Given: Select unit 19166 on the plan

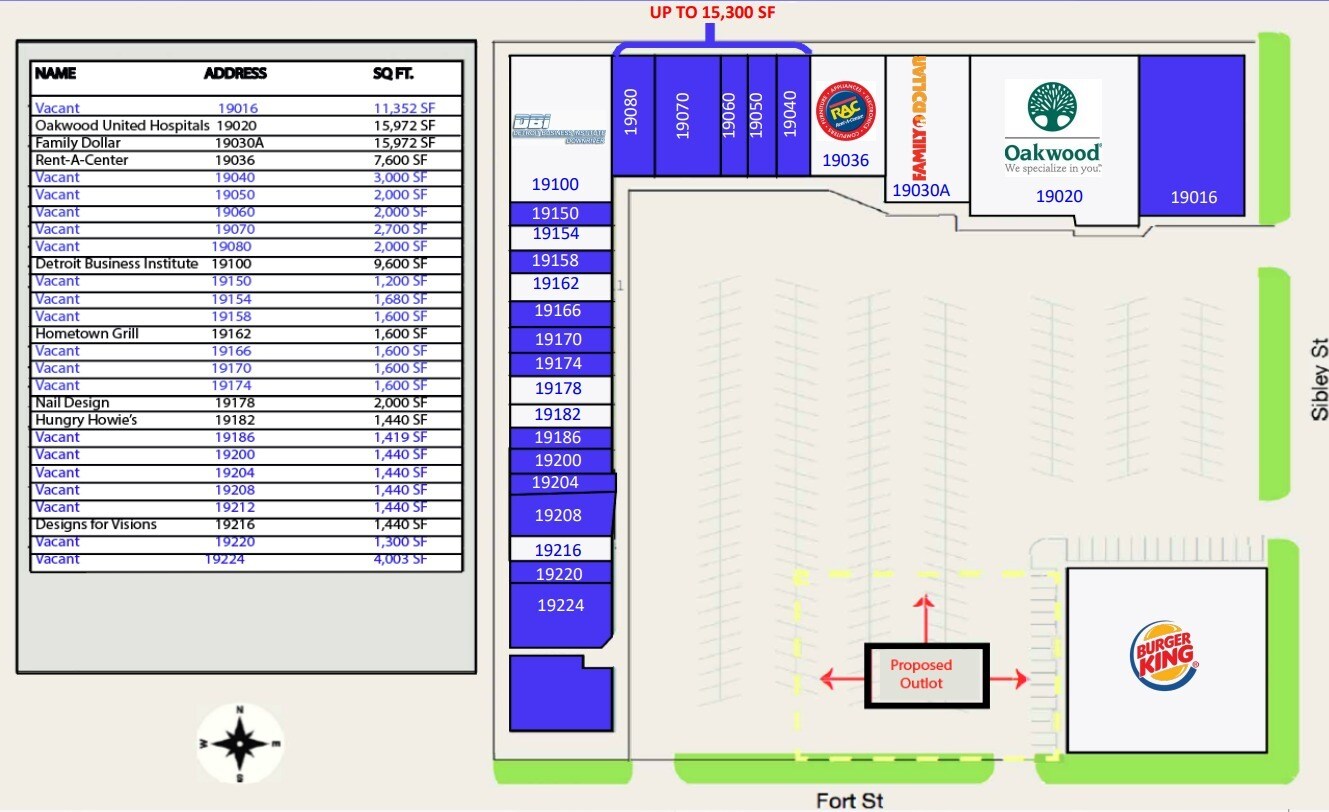Looking at the screenshot, I should (560, 312).
